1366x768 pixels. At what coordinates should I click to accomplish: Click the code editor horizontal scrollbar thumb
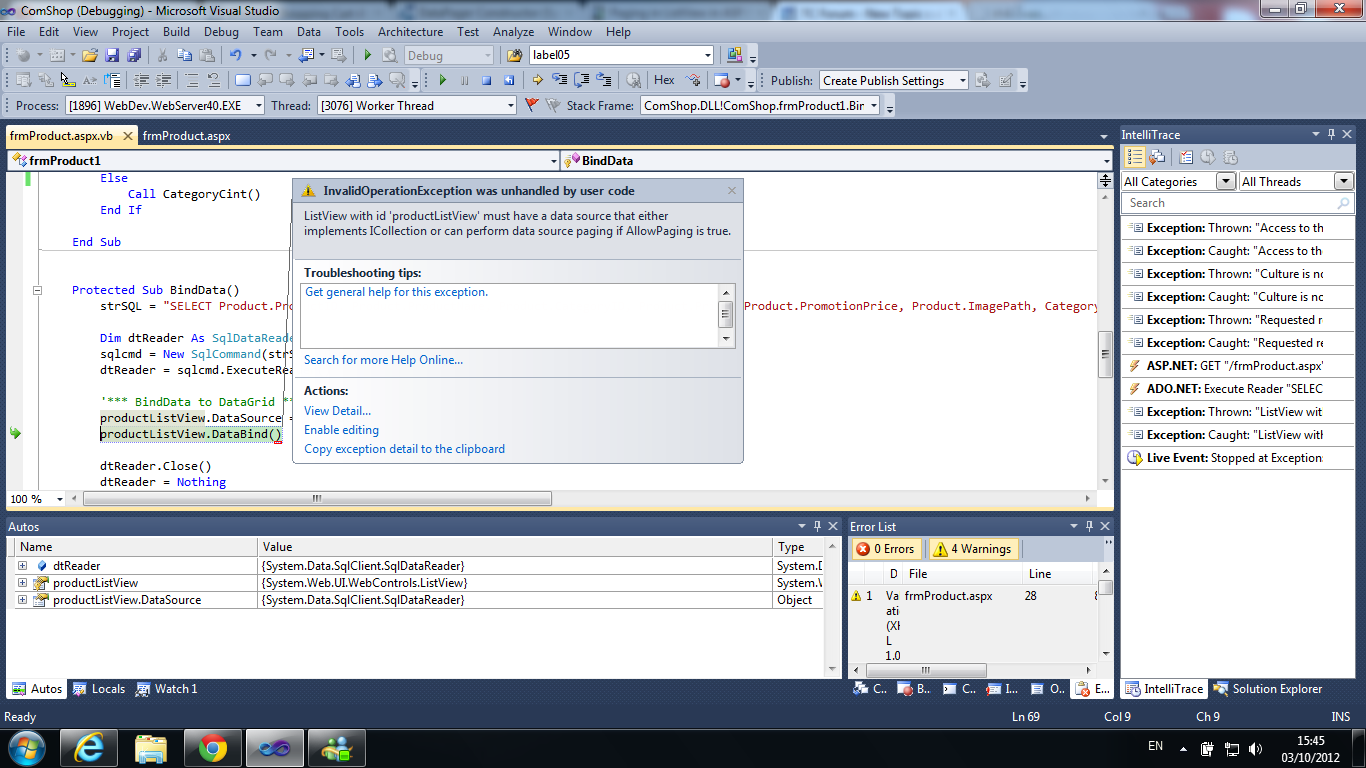pos(317,498)
